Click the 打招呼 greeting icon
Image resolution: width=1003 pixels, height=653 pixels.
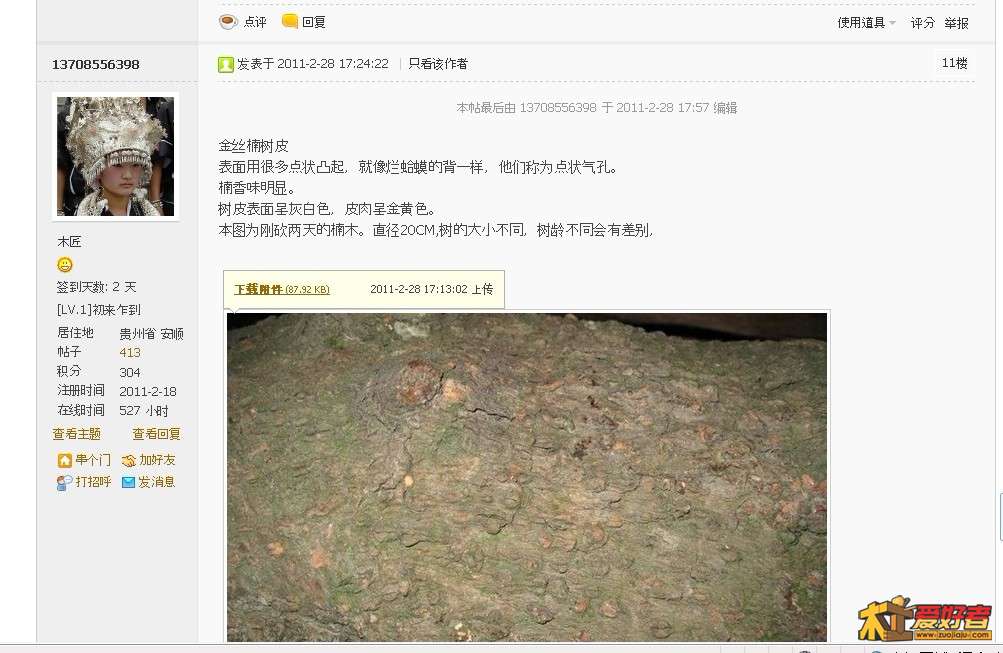[x=65, y=482]
